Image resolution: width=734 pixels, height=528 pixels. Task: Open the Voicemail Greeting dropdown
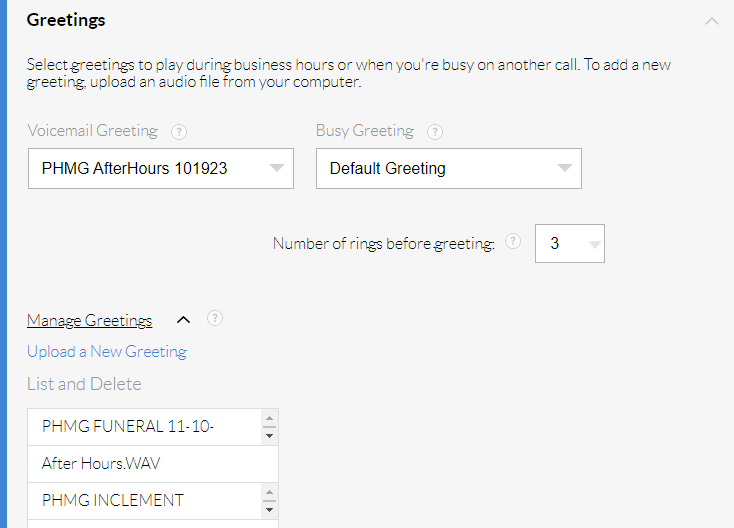click(161, 168)
